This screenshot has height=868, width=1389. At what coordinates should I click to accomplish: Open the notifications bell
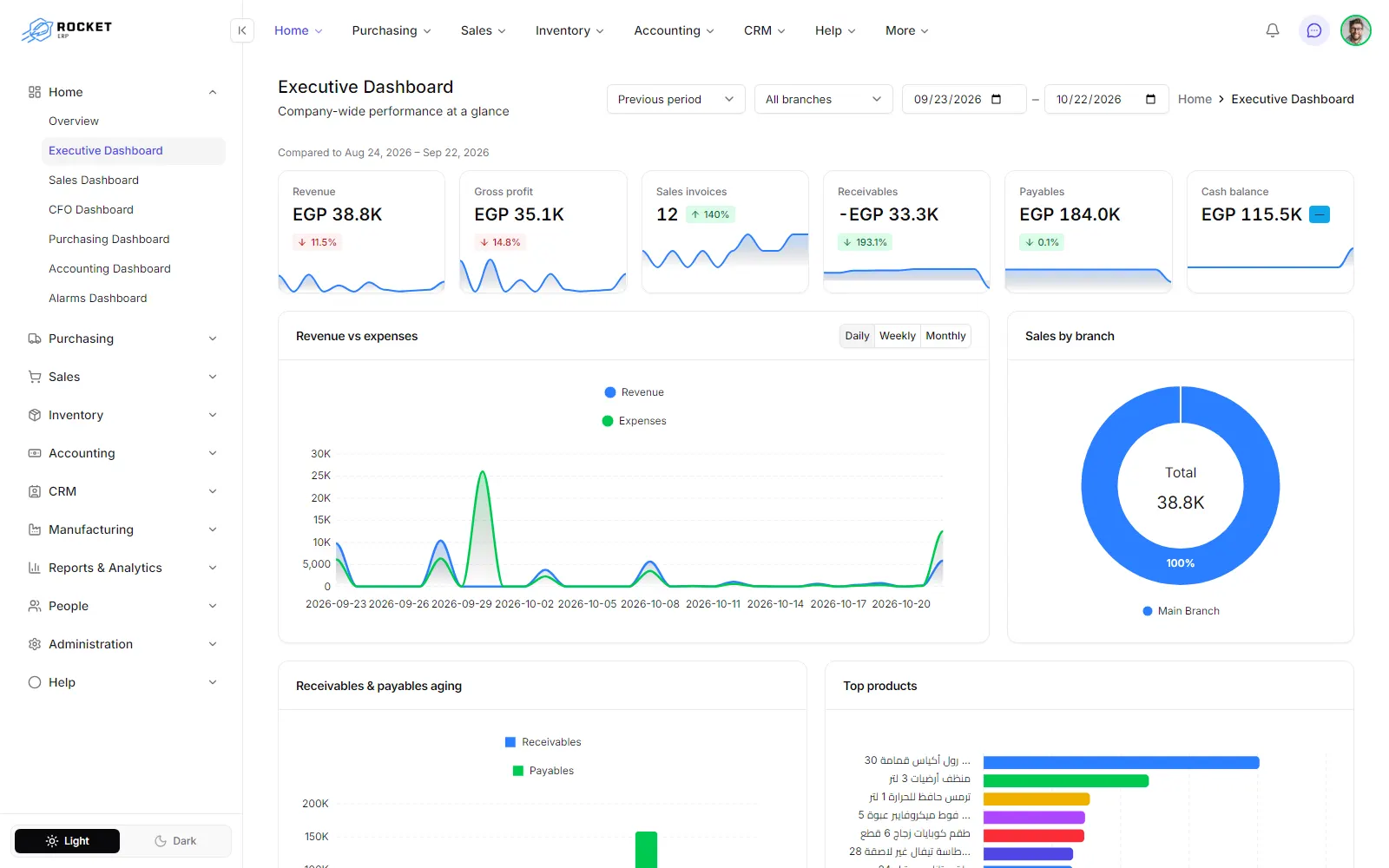[1273, 30]
